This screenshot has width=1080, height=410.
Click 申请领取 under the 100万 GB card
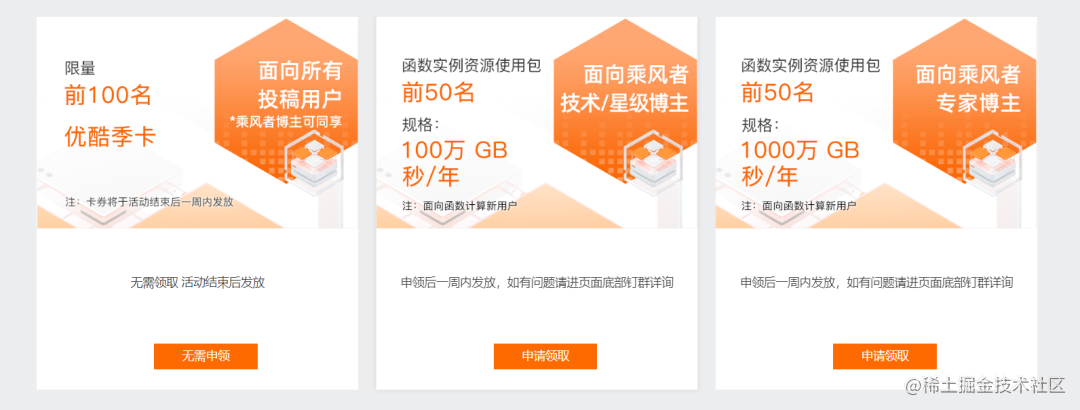pyautogui.click(x=545, y=356)
